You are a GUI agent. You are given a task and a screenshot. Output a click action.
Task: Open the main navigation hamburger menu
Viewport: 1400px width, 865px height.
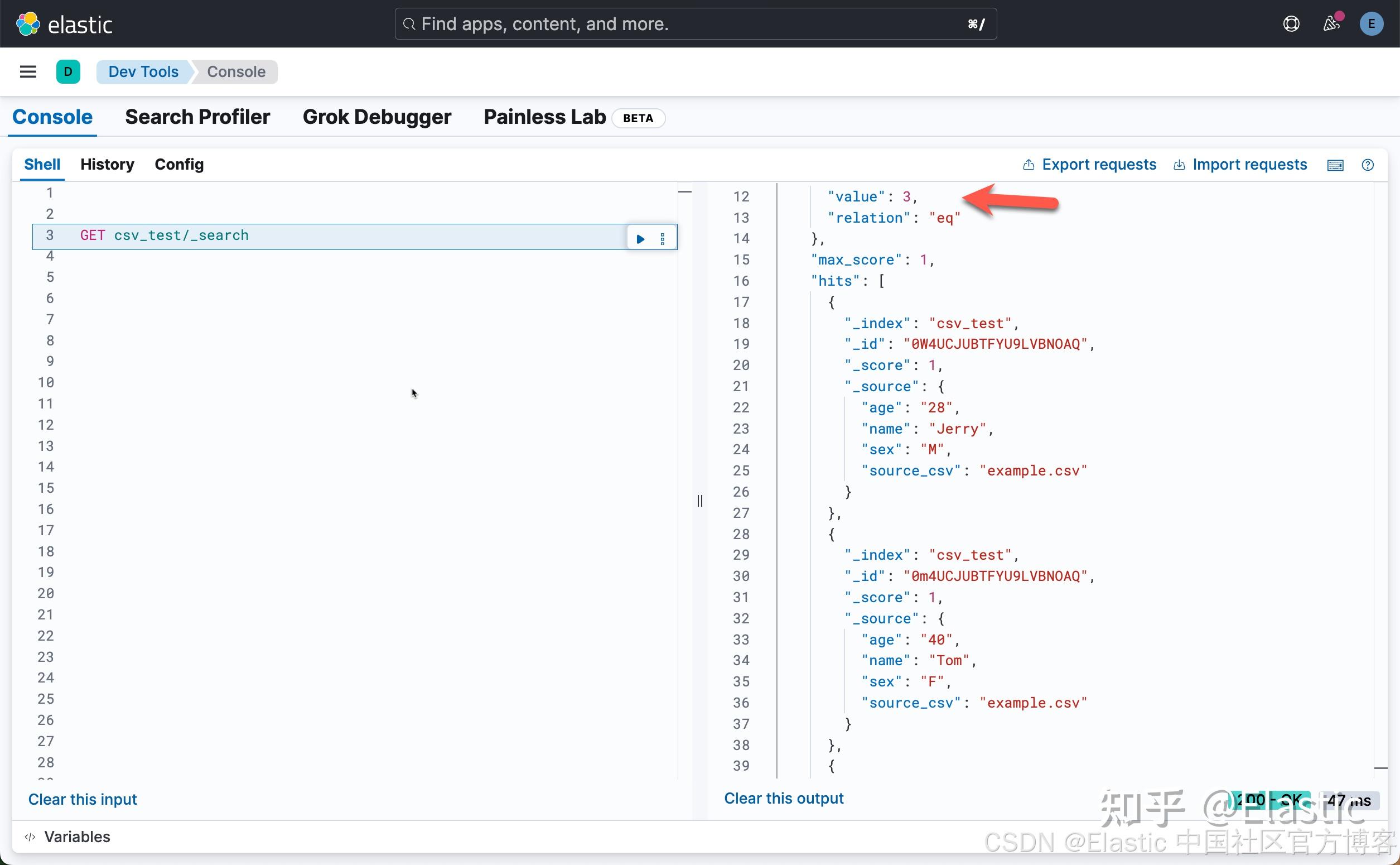[x=27, y=71]
